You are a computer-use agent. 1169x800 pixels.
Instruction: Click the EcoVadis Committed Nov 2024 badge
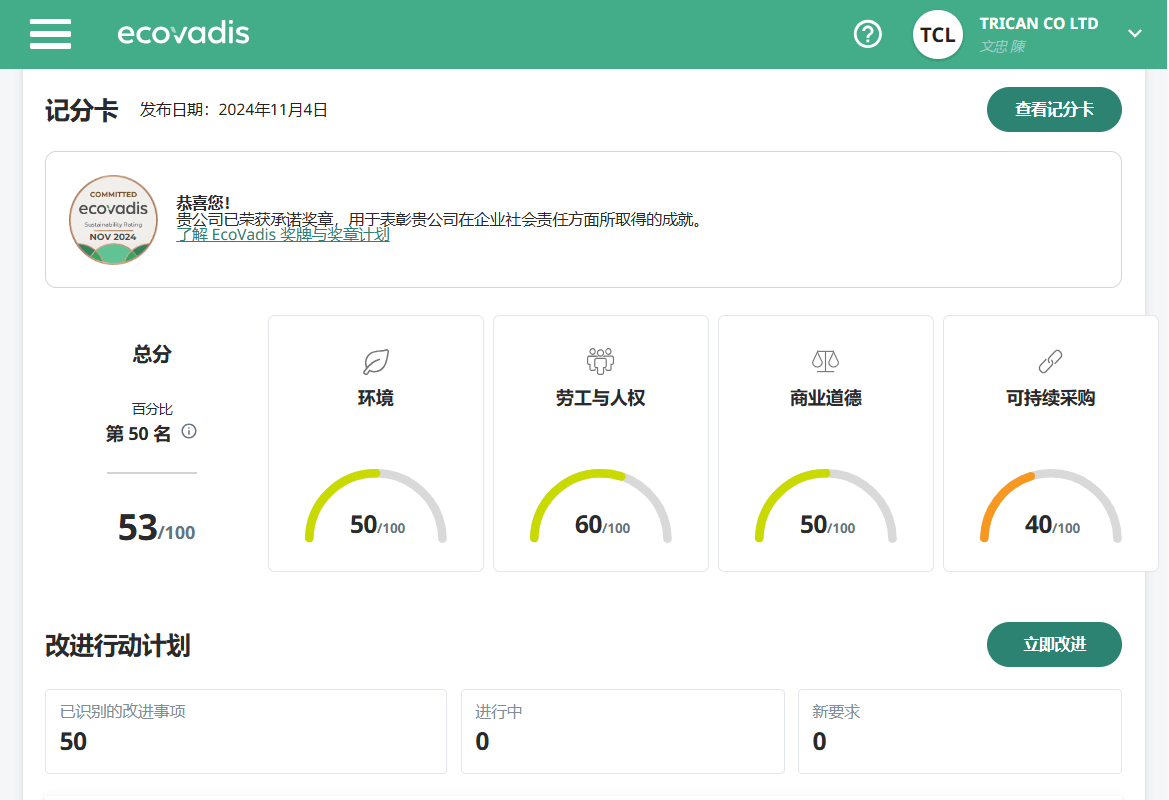[113, 220]
